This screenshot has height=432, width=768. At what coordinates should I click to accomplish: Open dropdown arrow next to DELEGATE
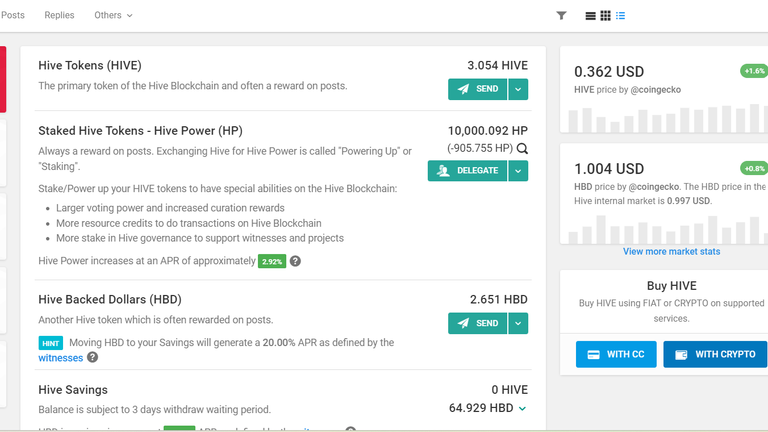click(518, 170)
